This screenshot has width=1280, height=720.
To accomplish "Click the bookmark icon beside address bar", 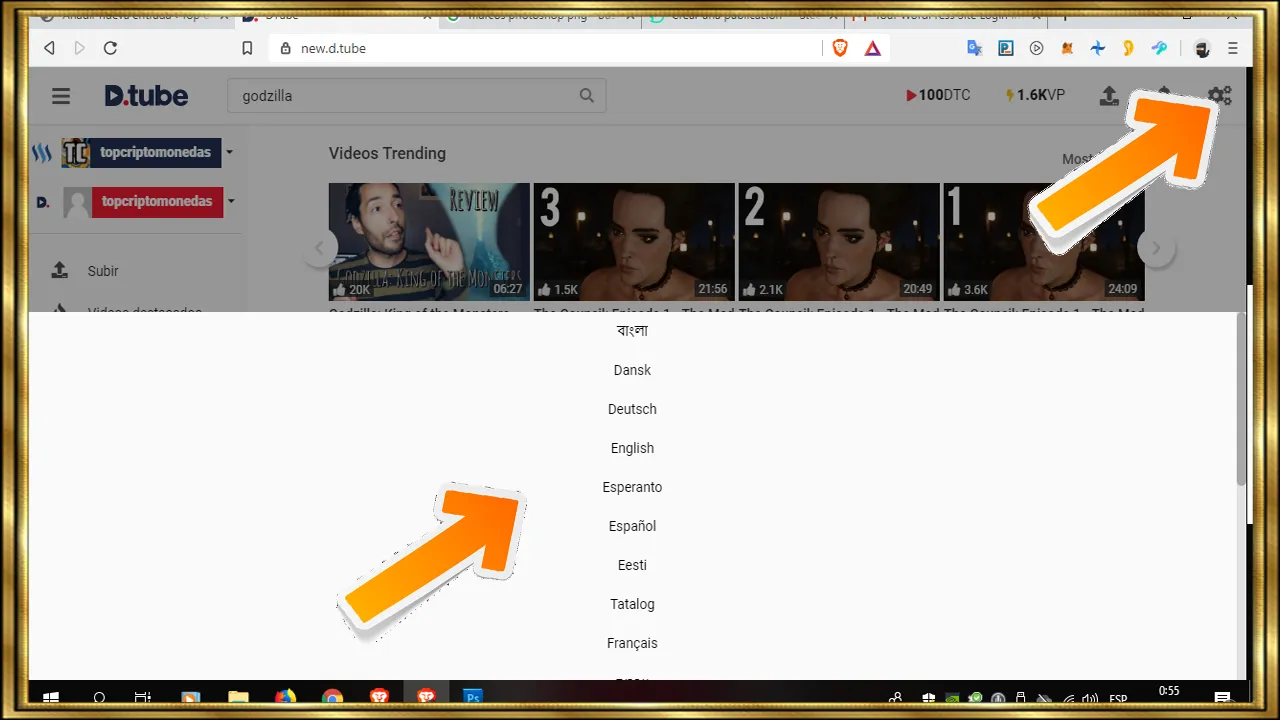I will pos(247,48).
